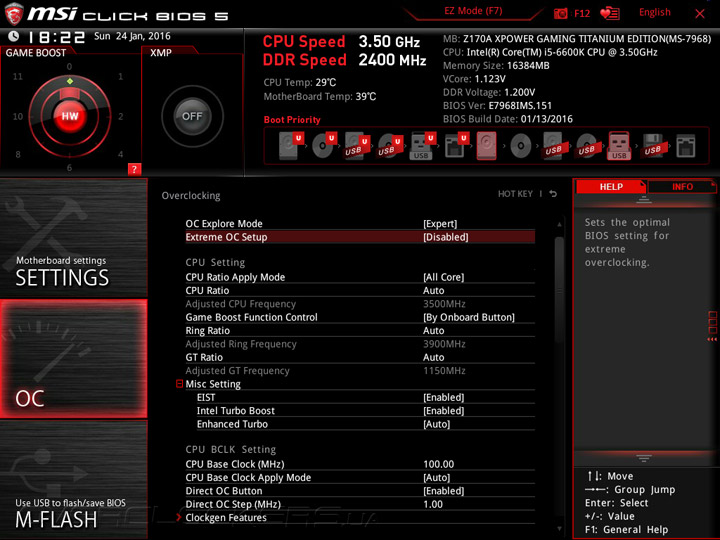Select the UEFI CD/DVD boot device icon

click(x=323, y=146)
